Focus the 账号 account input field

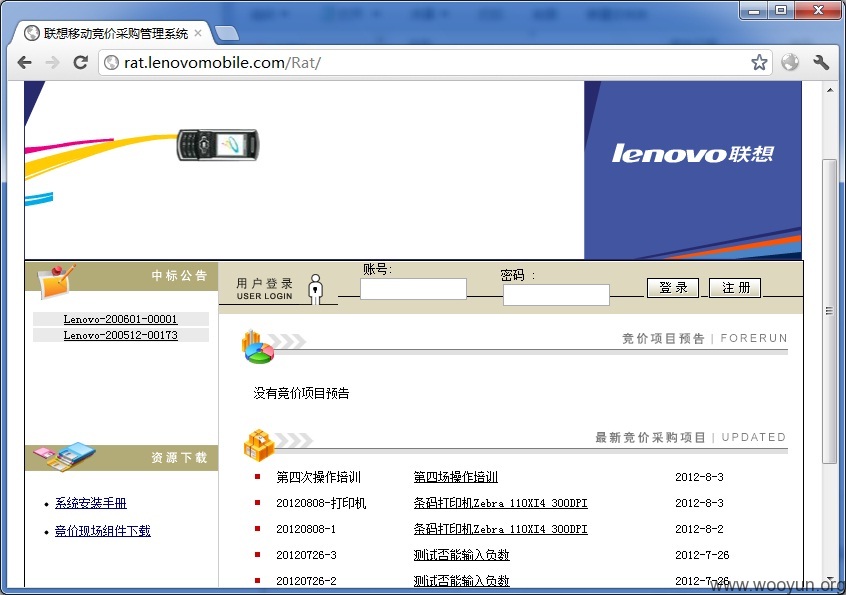click(413, 289)
